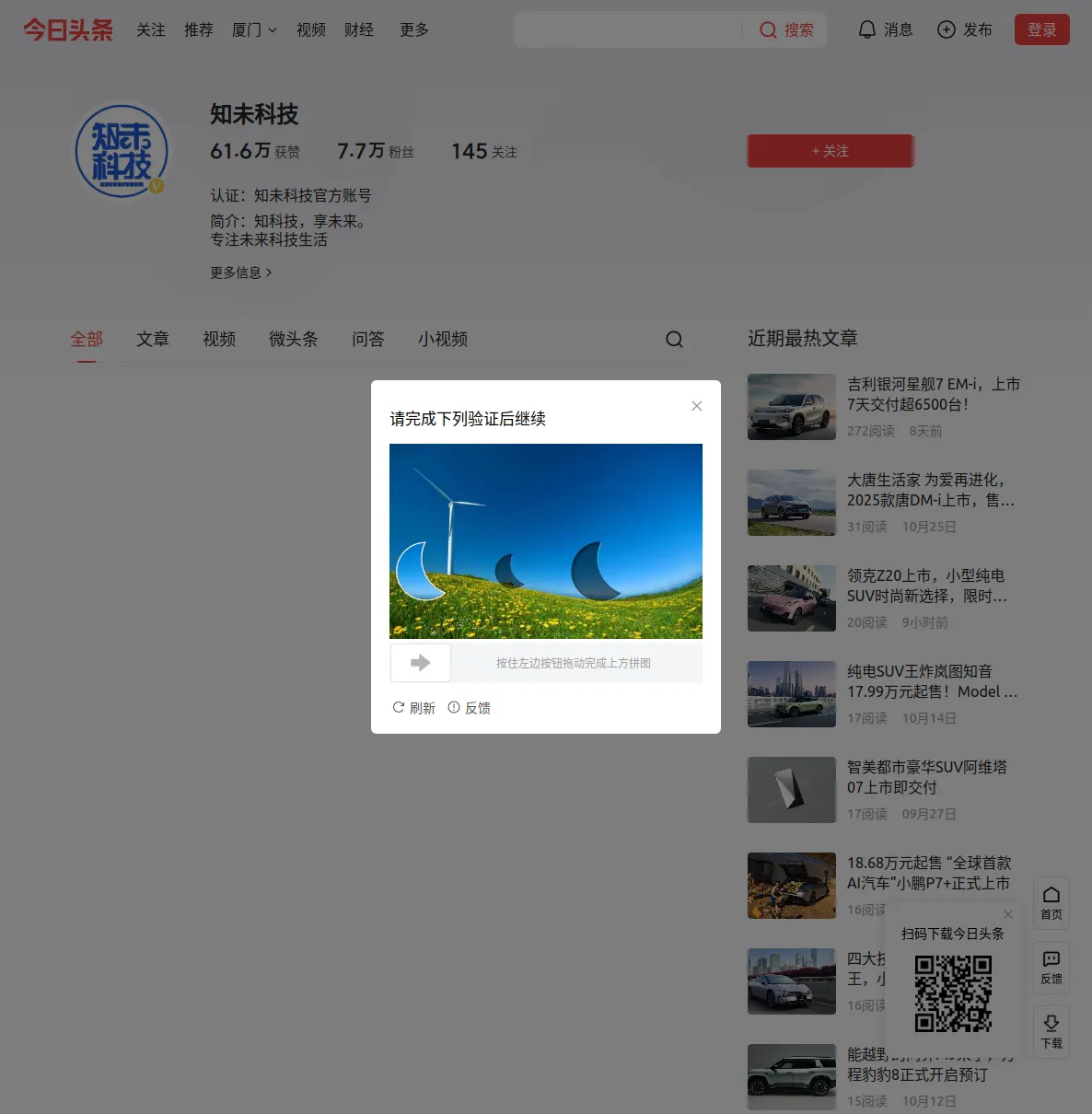Go to 首页 via floating home button
The height and width of the screenshot is (1114, 1092).
[1051, 902]
